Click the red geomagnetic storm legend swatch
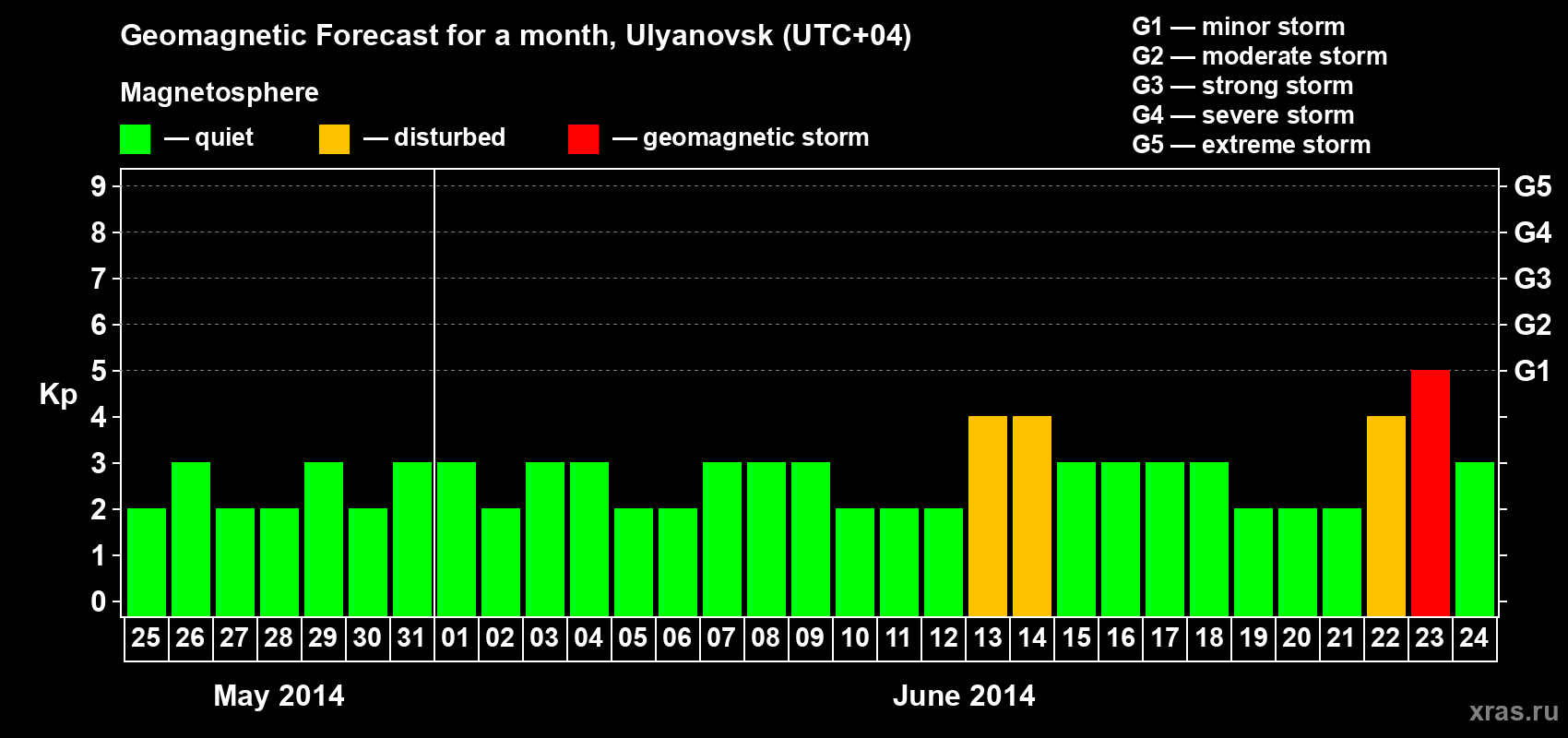 pos(583,139)
